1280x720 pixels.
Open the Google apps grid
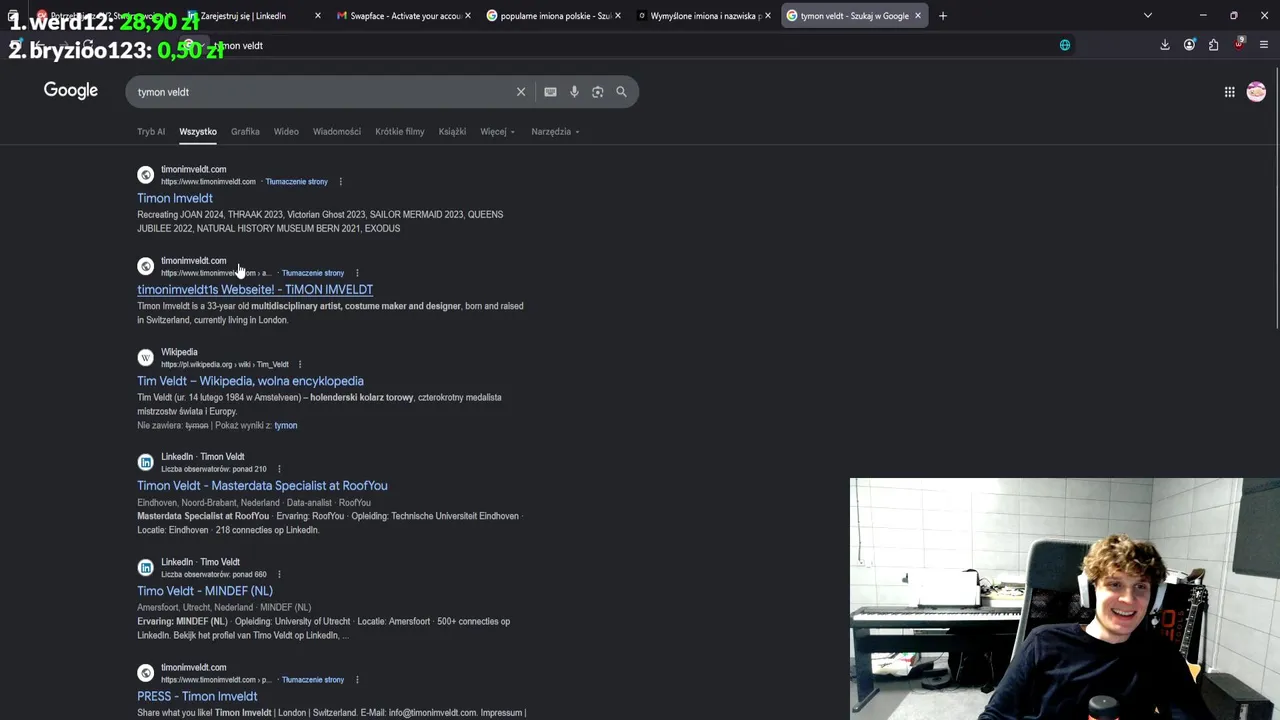(x=1229, y=92)
